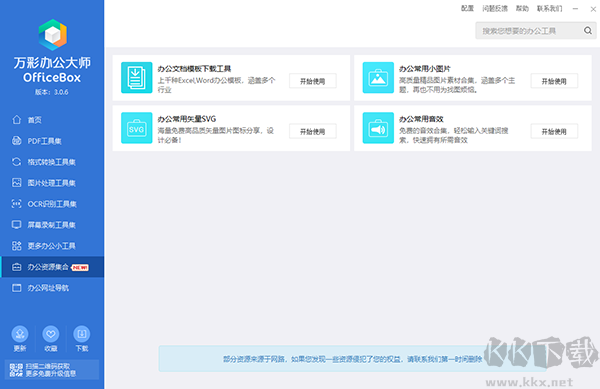
Task: Open 问题反馈 feedback link
Action: (x=495, y=8)
